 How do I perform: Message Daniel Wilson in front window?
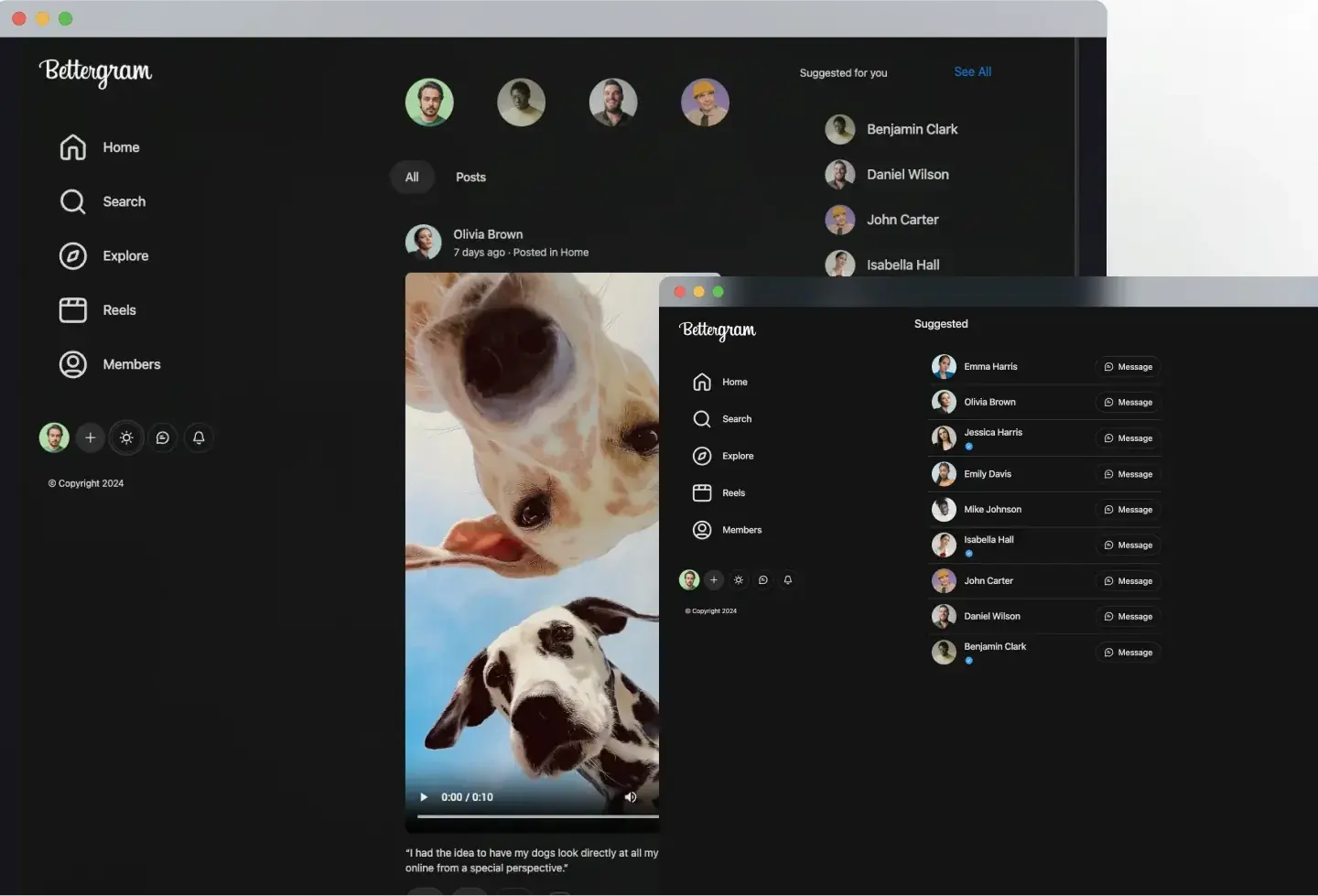1128,617
